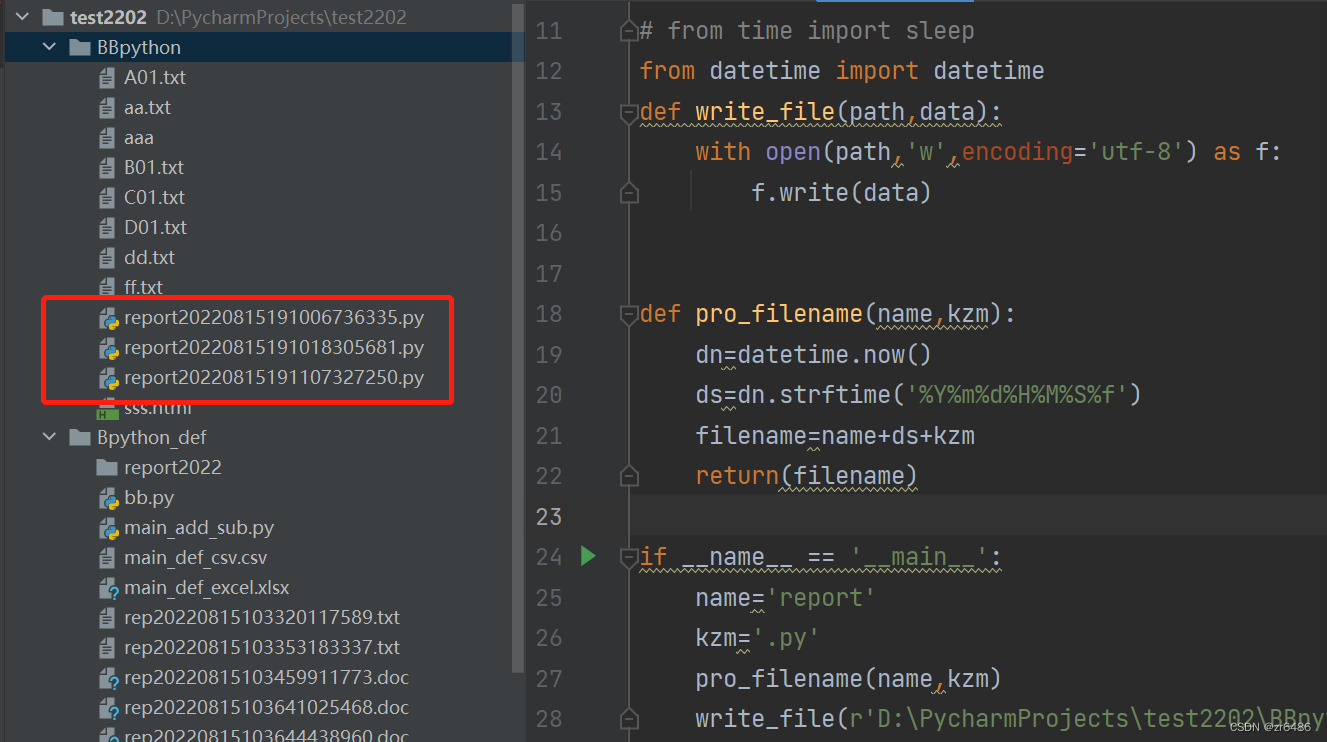Image resolution: width=1327 pixels, height=742 pixels.
Task: Click the A01.txt file icon
Action: pos(107,77)
